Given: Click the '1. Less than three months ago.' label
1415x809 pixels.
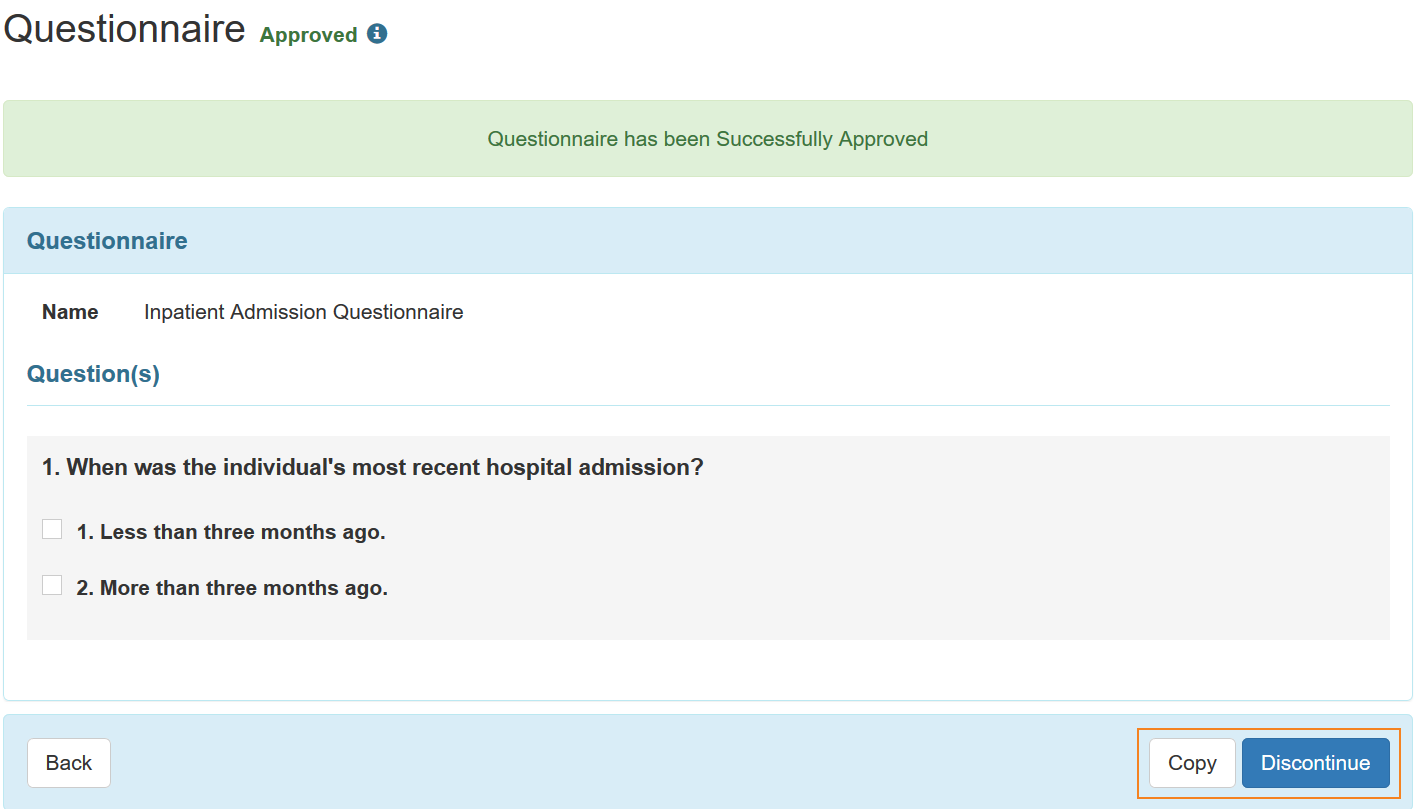Looking at the screenshot, I should click(231, 532).
